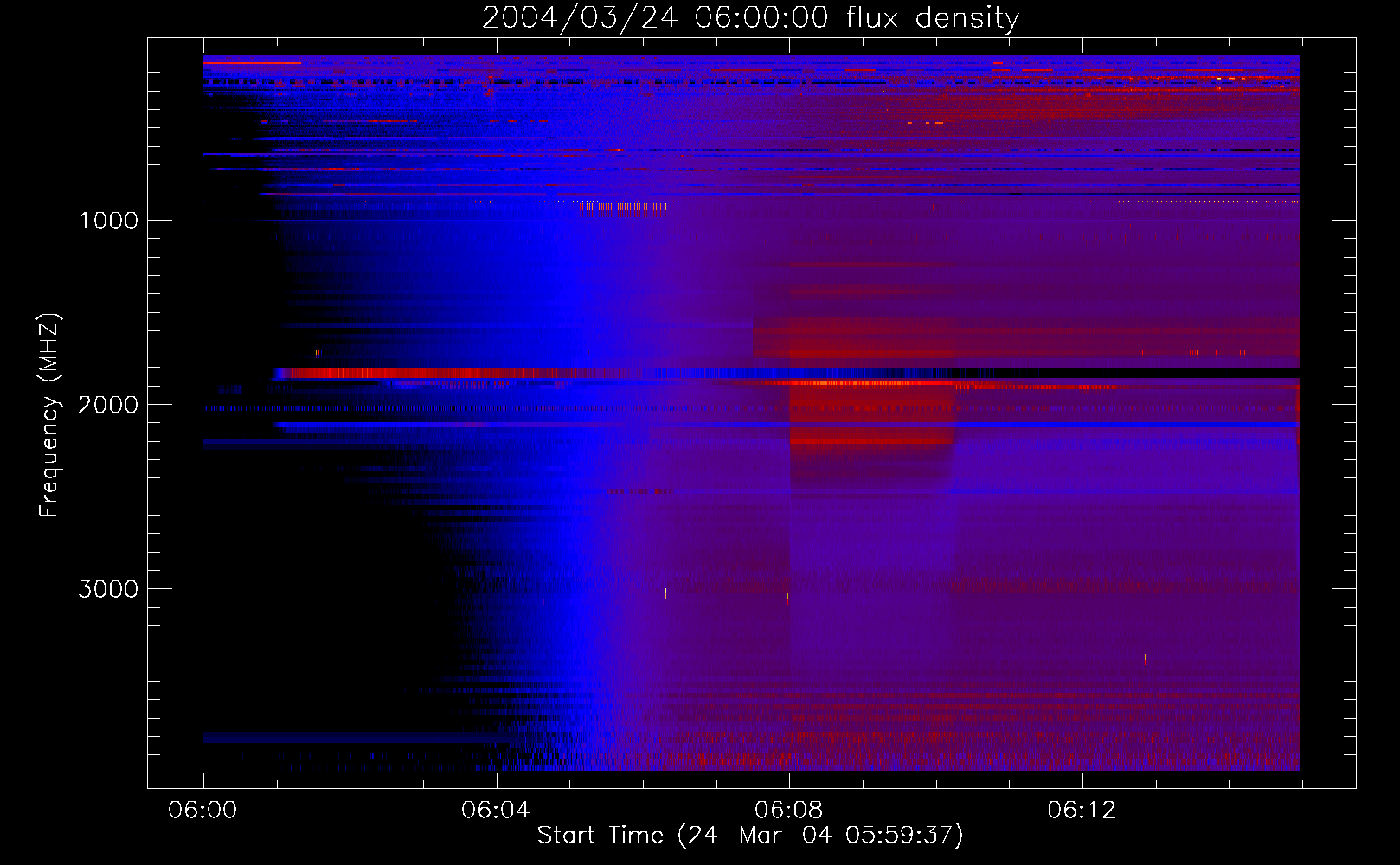Click the '2000' frequency tick label
The height and width of the screenshot is (865, 1400).
pyautogui.click(x=108, y=405)
